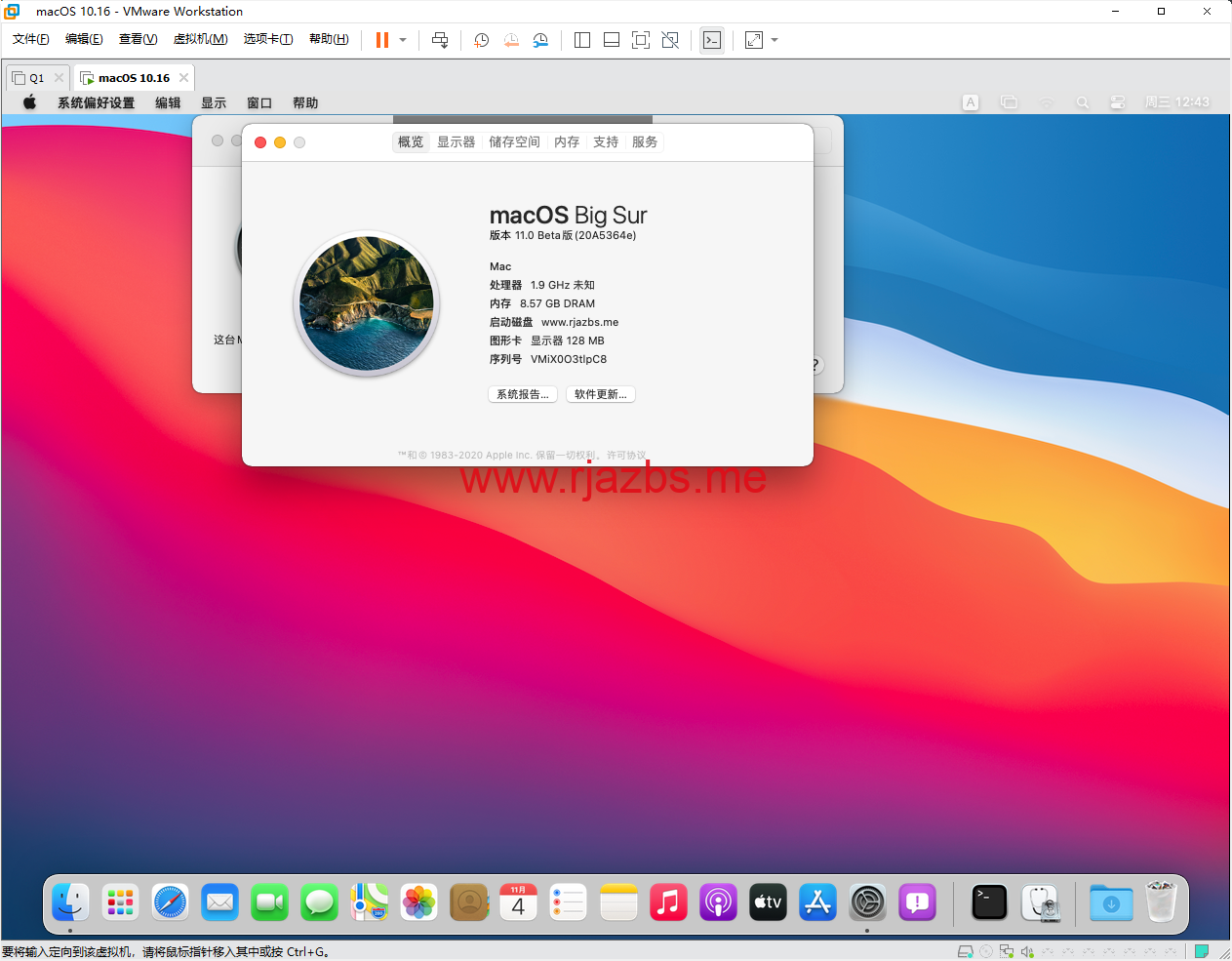Open the macOS 显示 menu
The image size is (1232, 961).
[214, 102]
